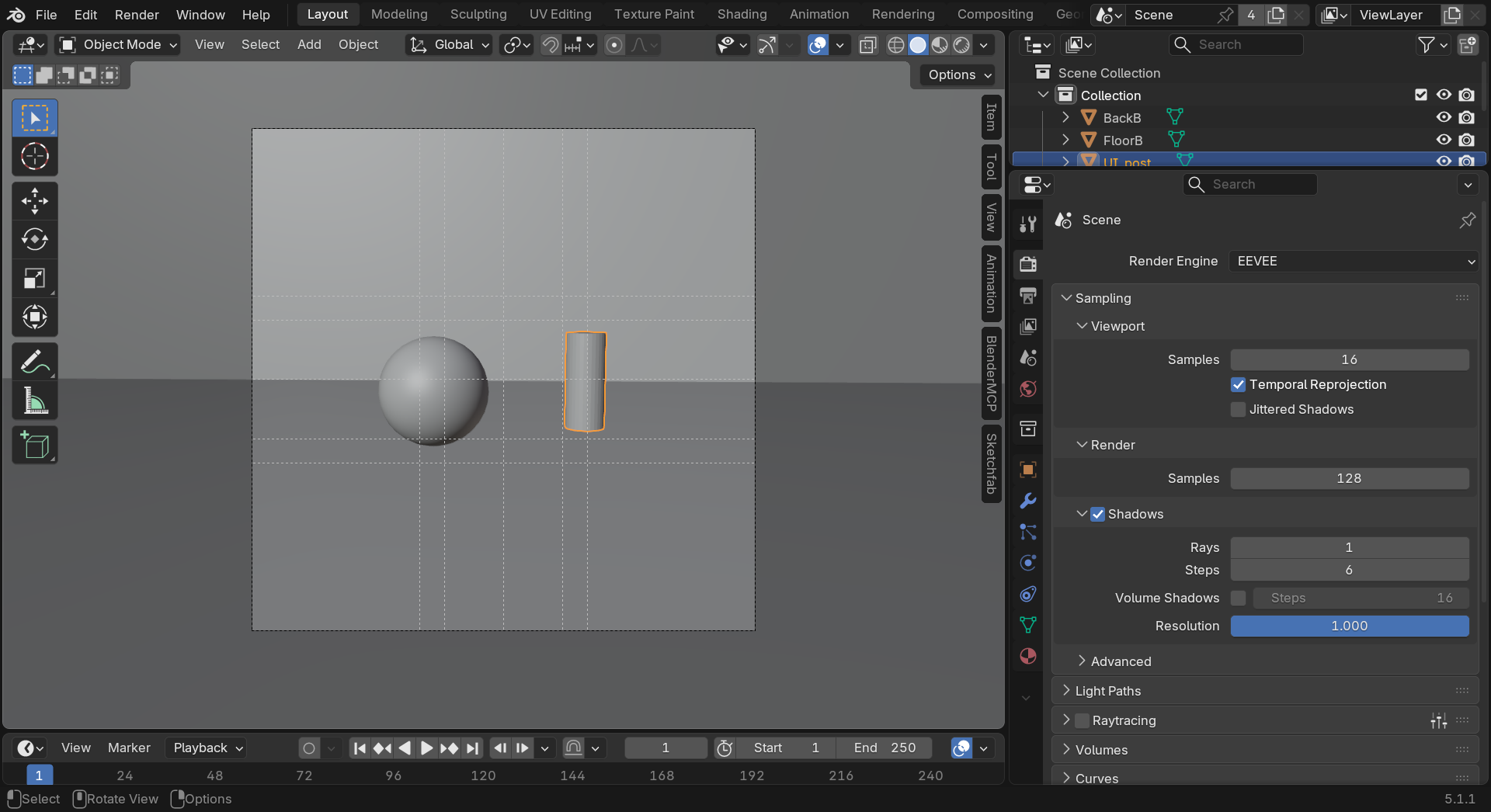This screenshot has width=1491, height=812.
Task: Play the animation forward
Action: point(426,748)
